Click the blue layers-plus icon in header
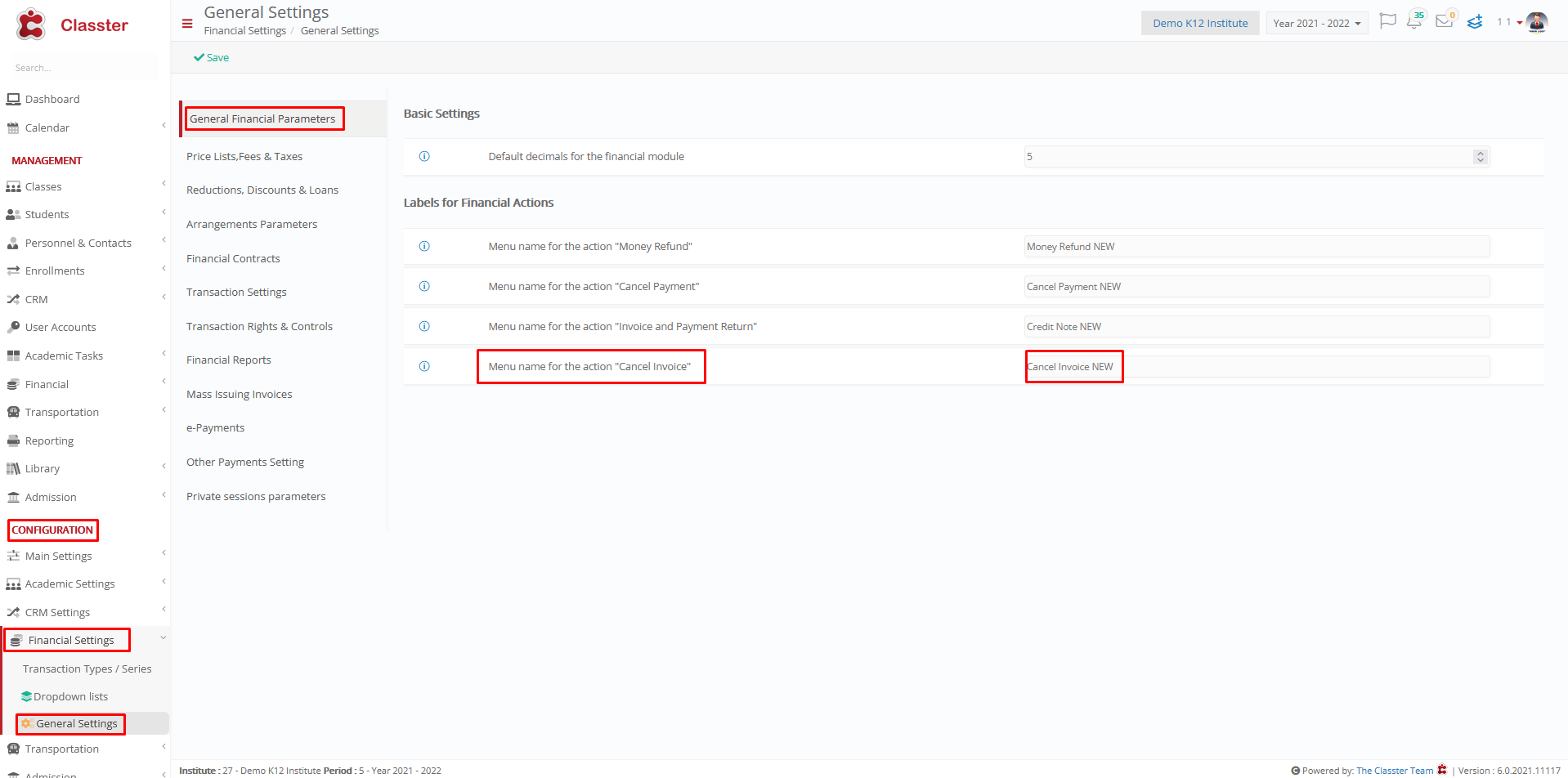This screenshot has width=1568, height=778. [1475, 22]
